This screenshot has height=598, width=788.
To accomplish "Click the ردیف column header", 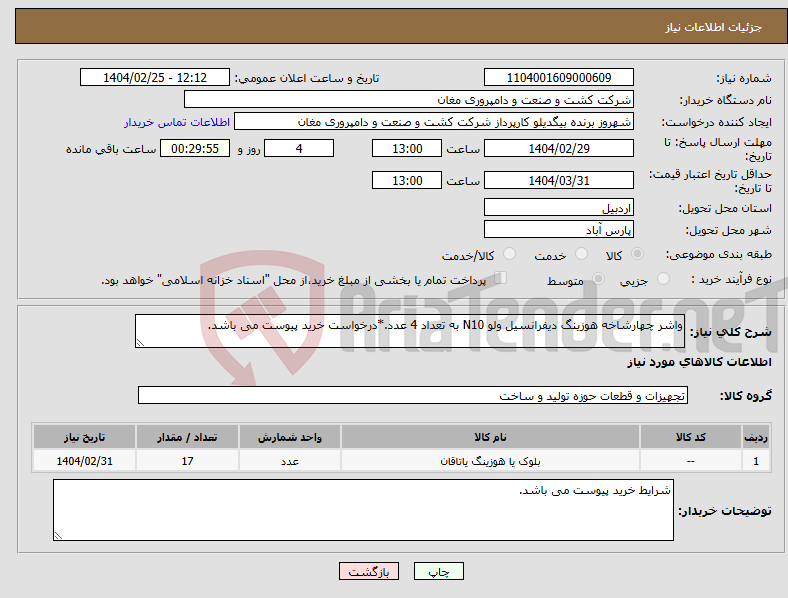I will tap(756, 437).
